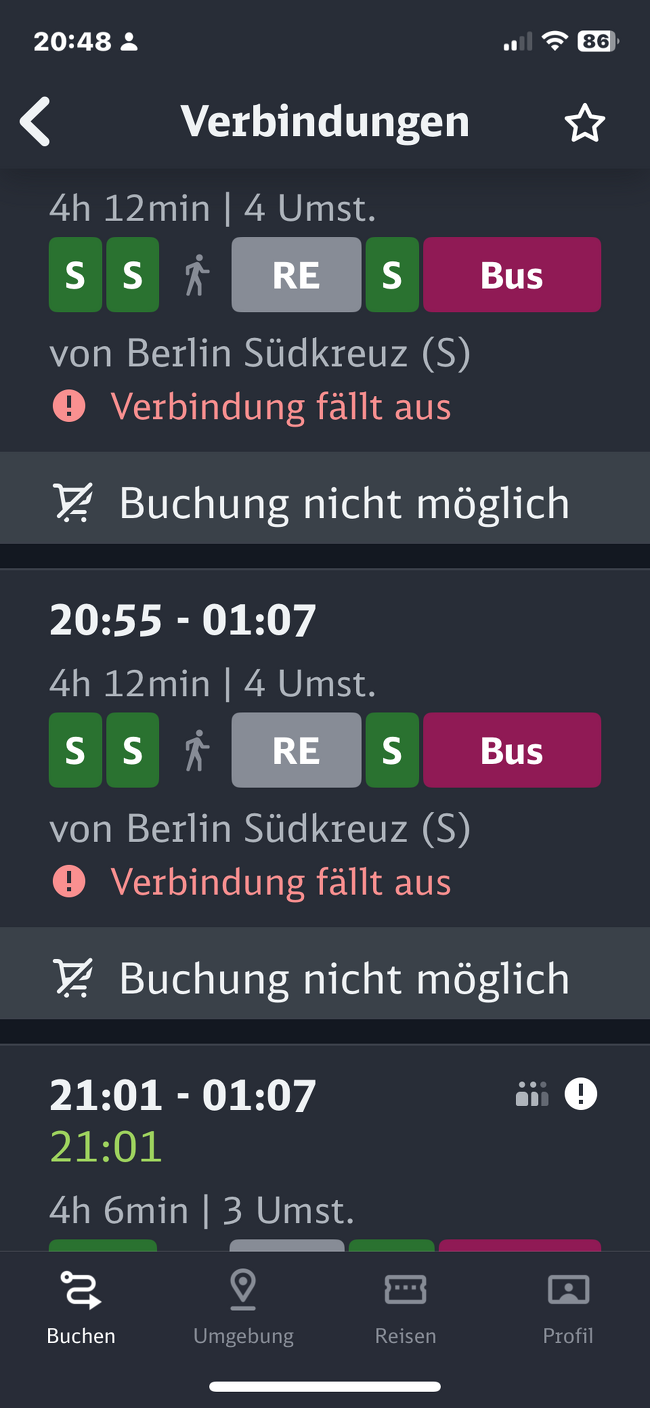Open the Profil tab
This screenshot has height=1408, width=650.
[568, 1304]
